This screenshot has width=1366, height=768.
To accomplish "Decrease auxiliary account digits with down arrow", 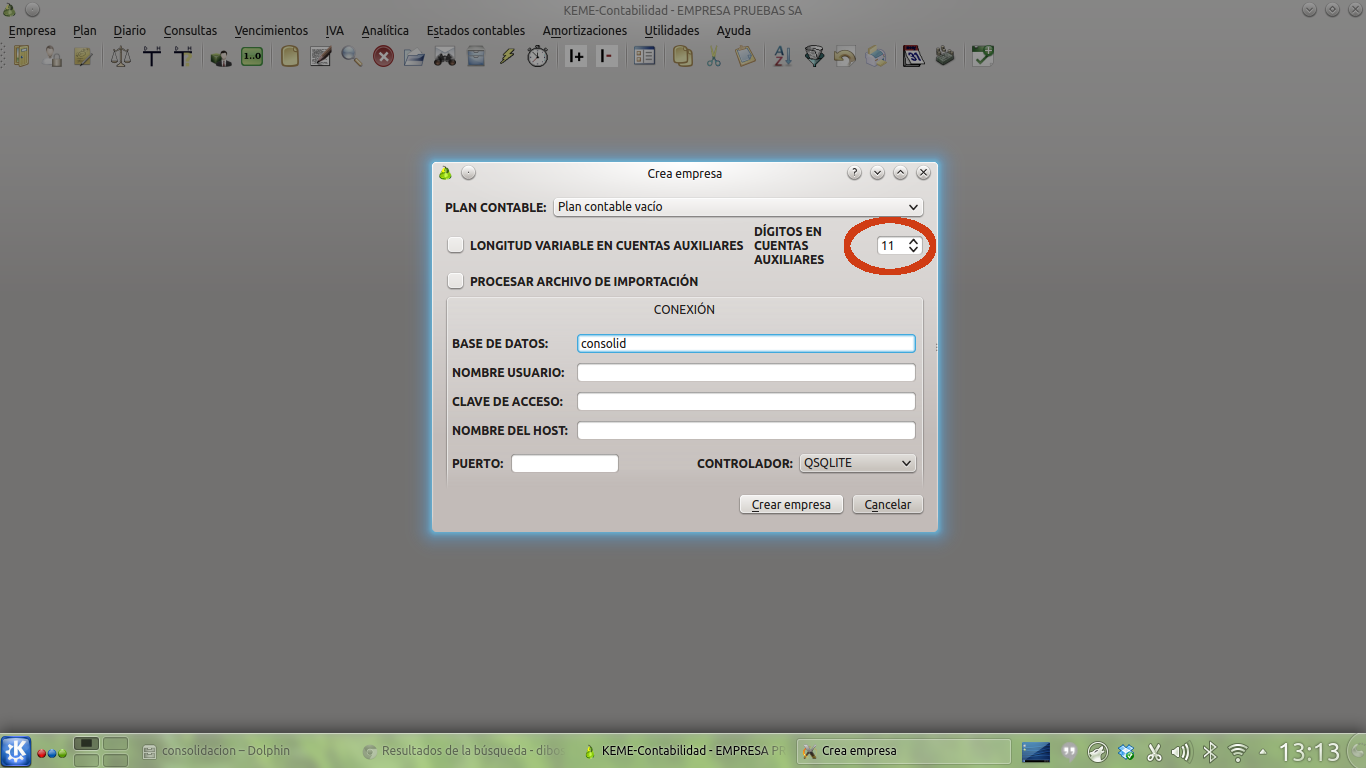I will pos(913,249).
